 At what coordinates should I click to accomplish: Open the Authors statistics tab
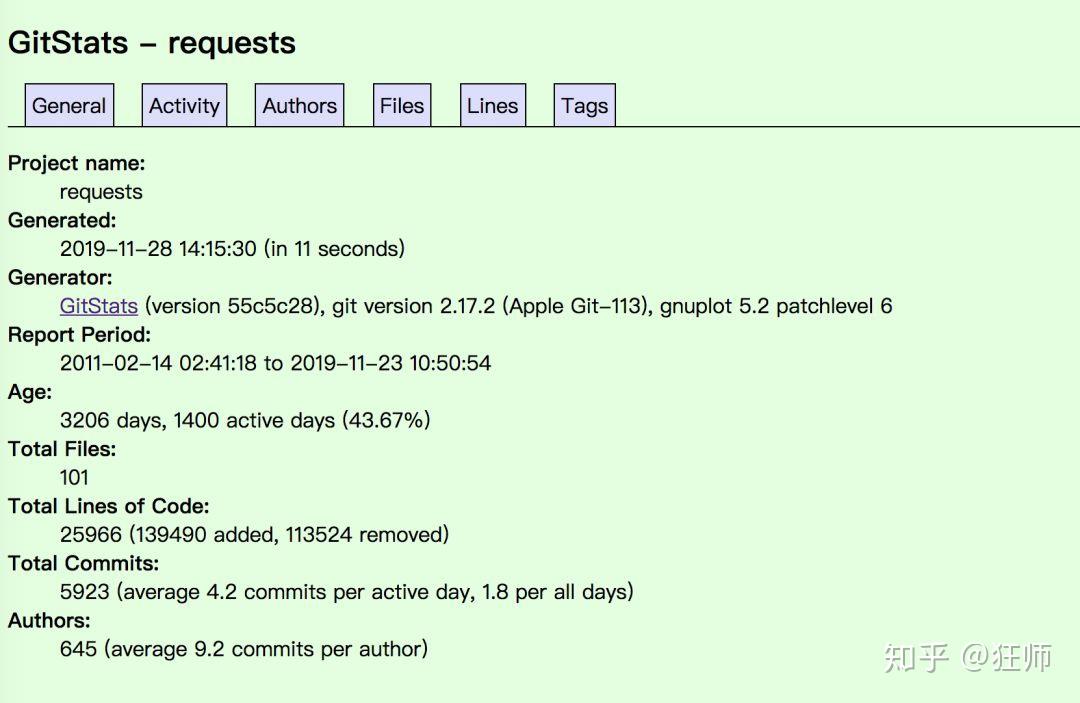click(299, 105)
